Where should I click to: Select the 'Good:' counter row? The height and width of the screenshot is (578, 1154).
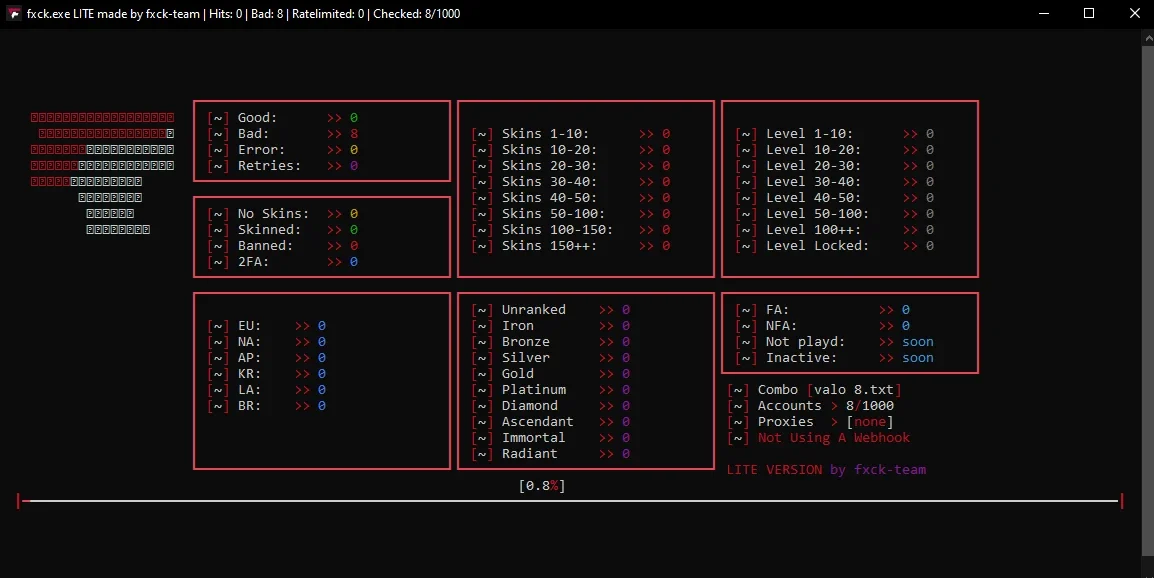(283, 118)
